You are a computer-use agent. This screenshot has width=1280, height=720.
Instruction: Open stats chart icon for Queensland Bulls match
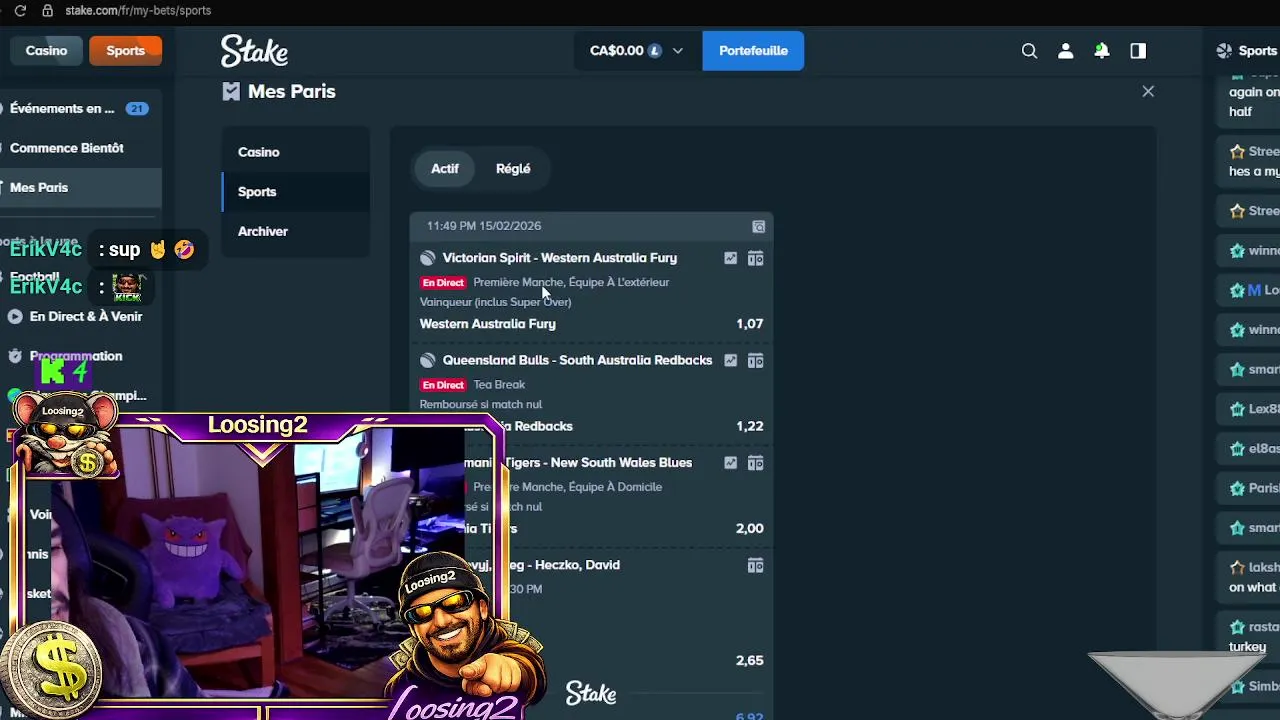(x=731, y=360)
